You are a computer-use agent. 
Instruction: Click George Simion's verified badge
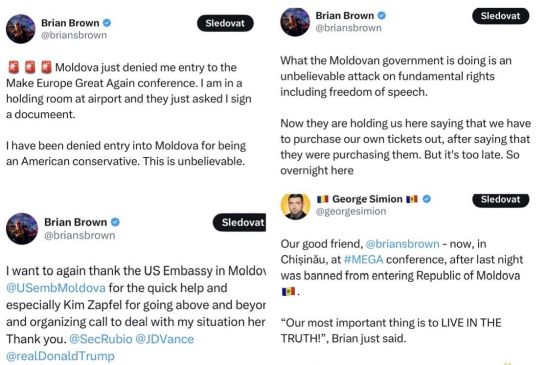coord(427,199)
